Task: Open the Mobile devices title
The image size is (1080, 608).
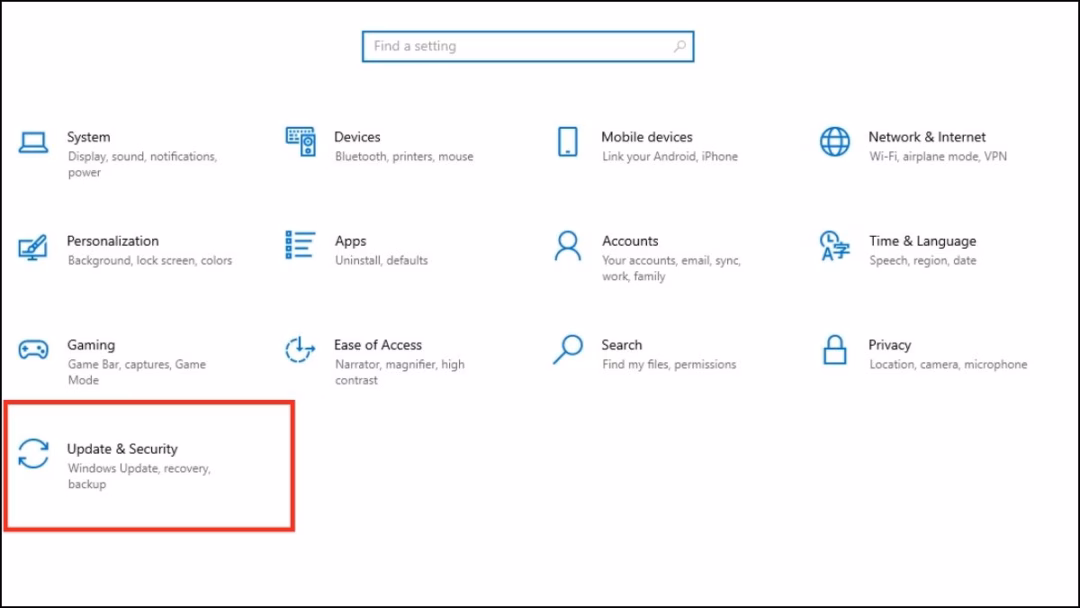Action: [647, 137]
